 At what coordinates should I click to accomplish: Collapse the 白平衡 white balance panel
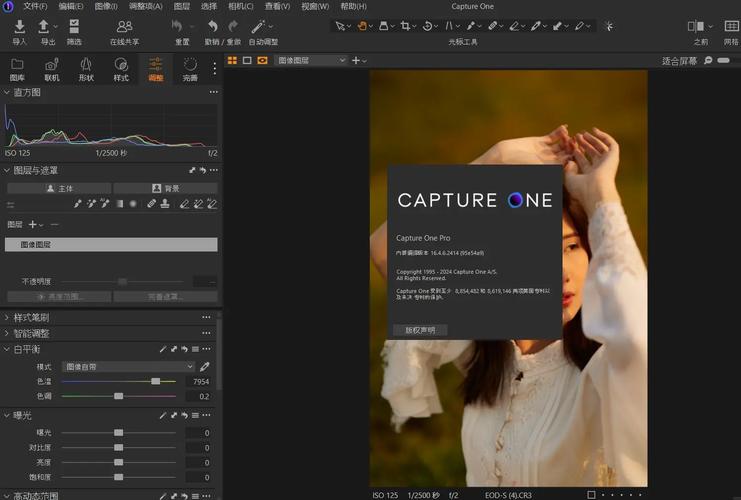click(x=7, y=349)
